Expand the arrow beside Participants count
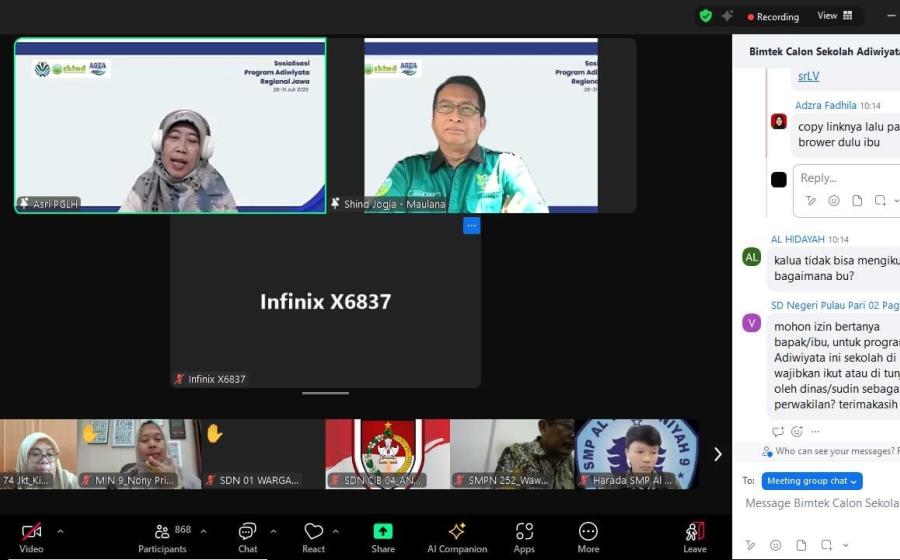 tap(203, 531)
